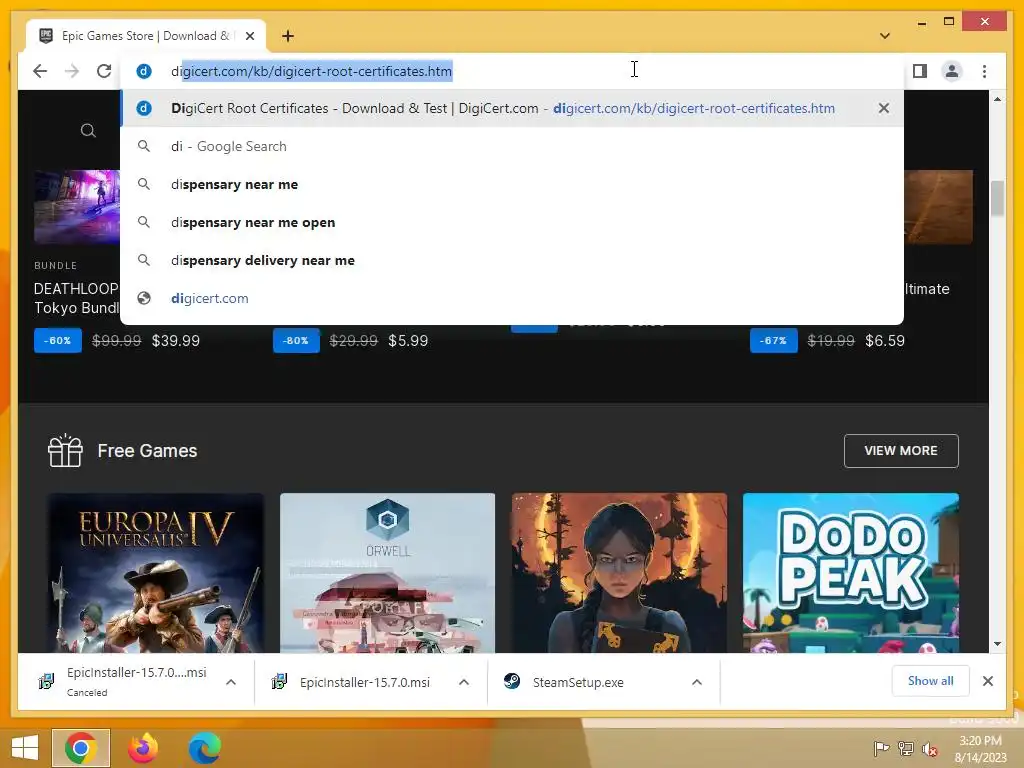Click scrollbar up arrow

pyautogui.click(x=997, y=99)
